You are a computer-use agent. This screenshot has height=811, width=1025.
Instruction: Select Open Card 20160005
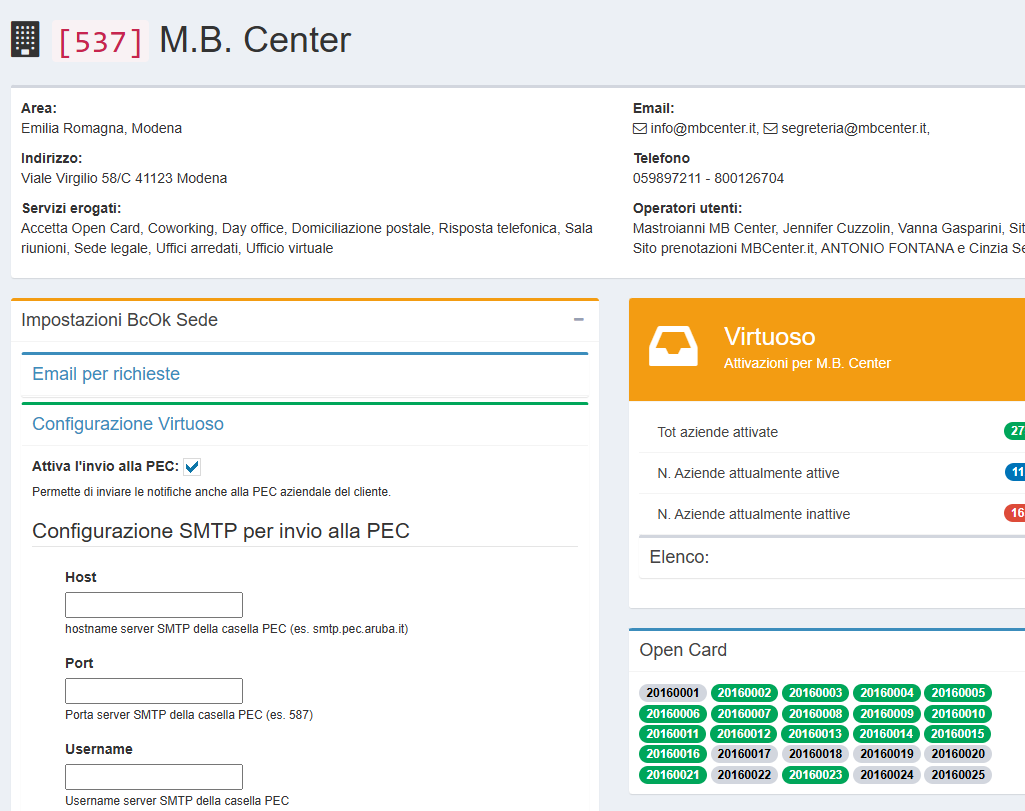[958, 693]
